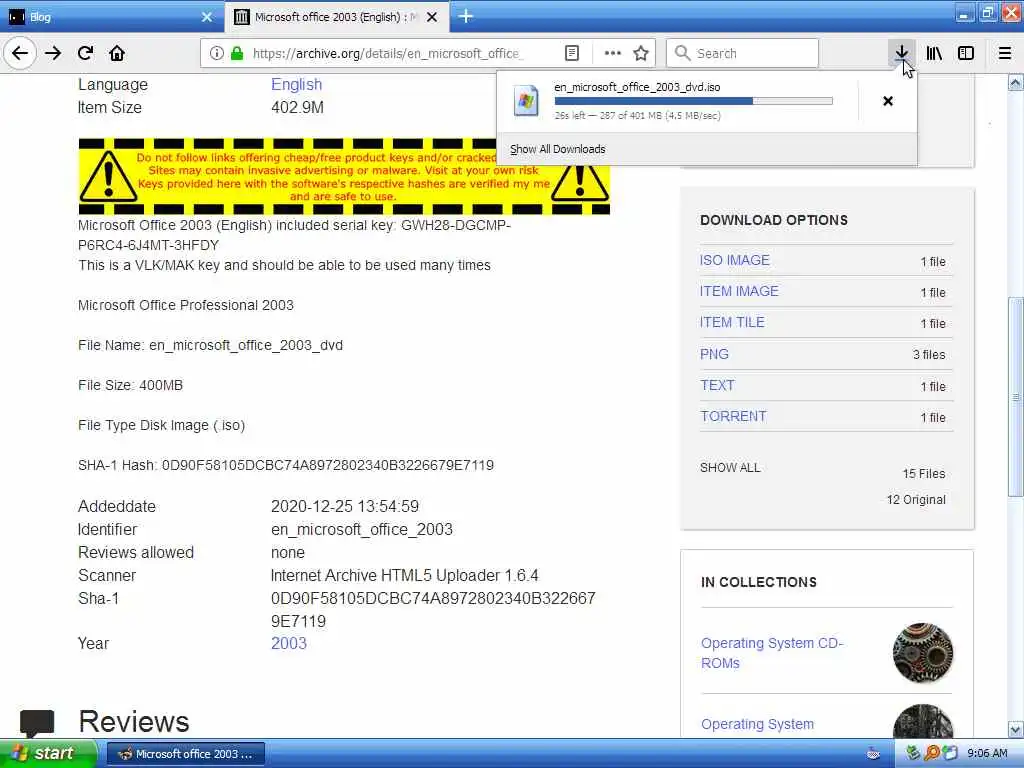Screen dimensions: 1024x768
Task: Click the Downloads arrow toolbar button
Action: (x=901, y=53)
